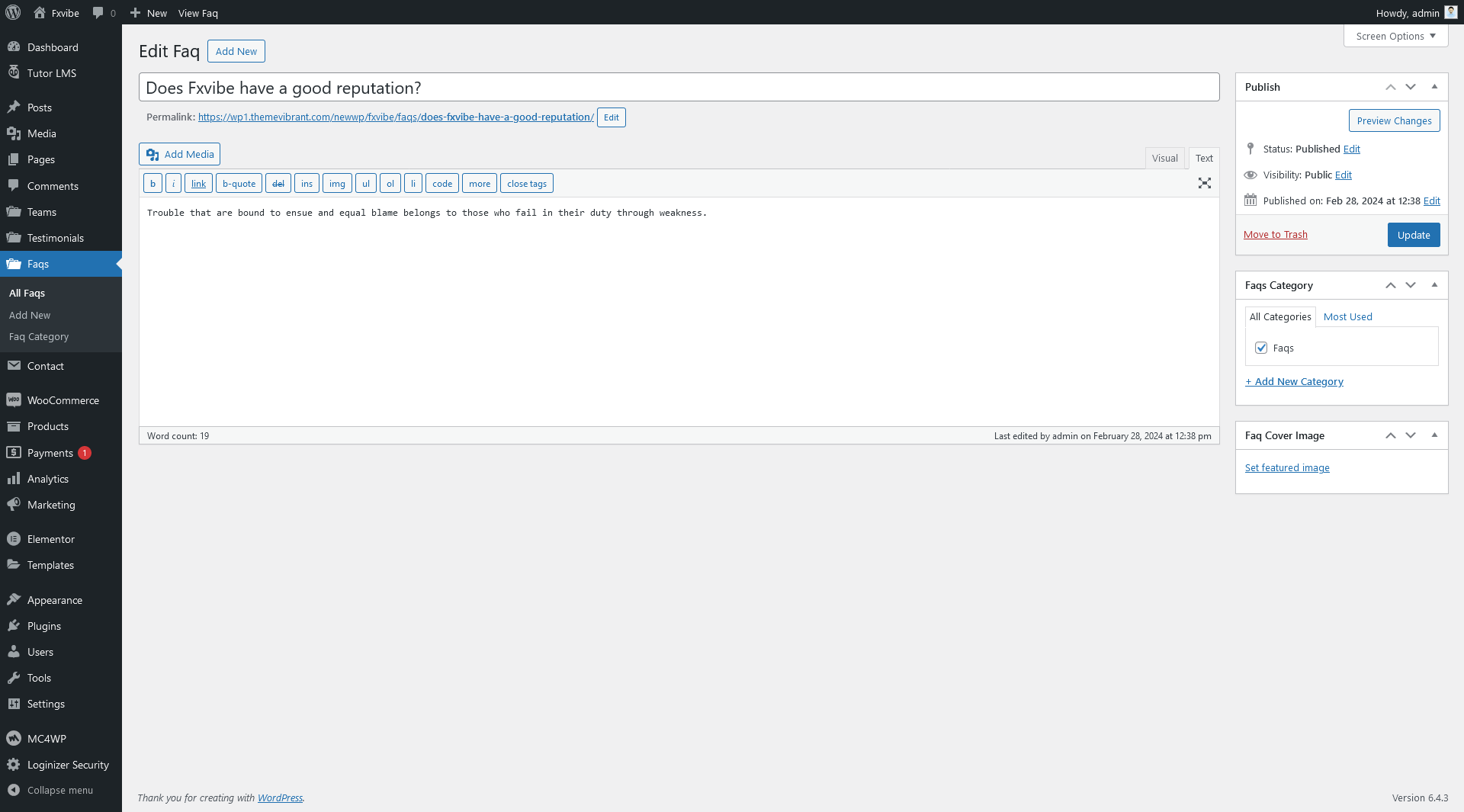This screenshot has height=812, width=1464.
Task: Click the admin avatar icon
Action: click(1450, 12)
